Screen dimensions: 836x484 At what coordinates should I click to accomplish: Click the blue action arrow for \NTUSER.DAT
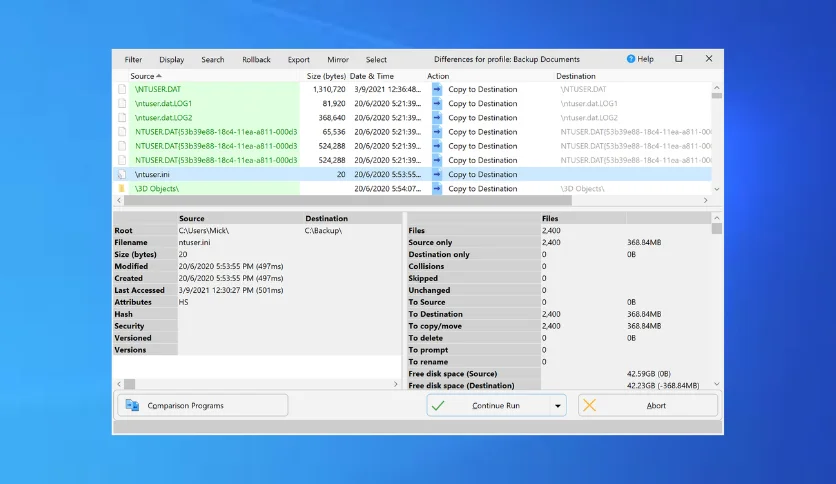[437, 89]
